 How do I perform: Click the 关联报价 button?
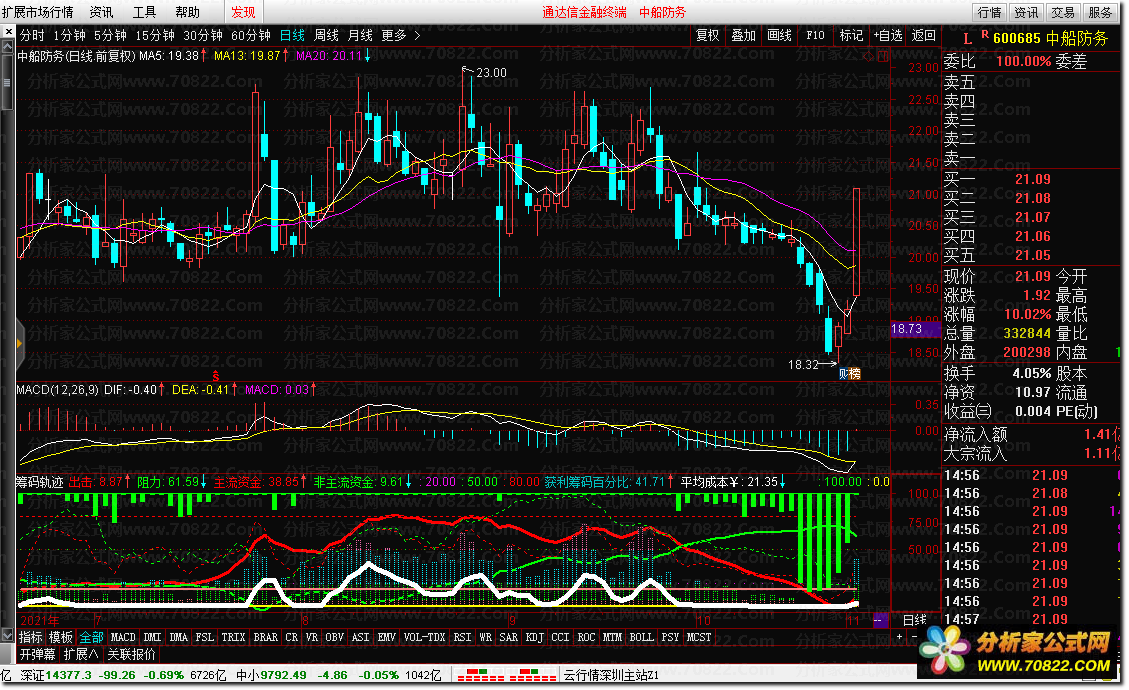tap(131, 654)
